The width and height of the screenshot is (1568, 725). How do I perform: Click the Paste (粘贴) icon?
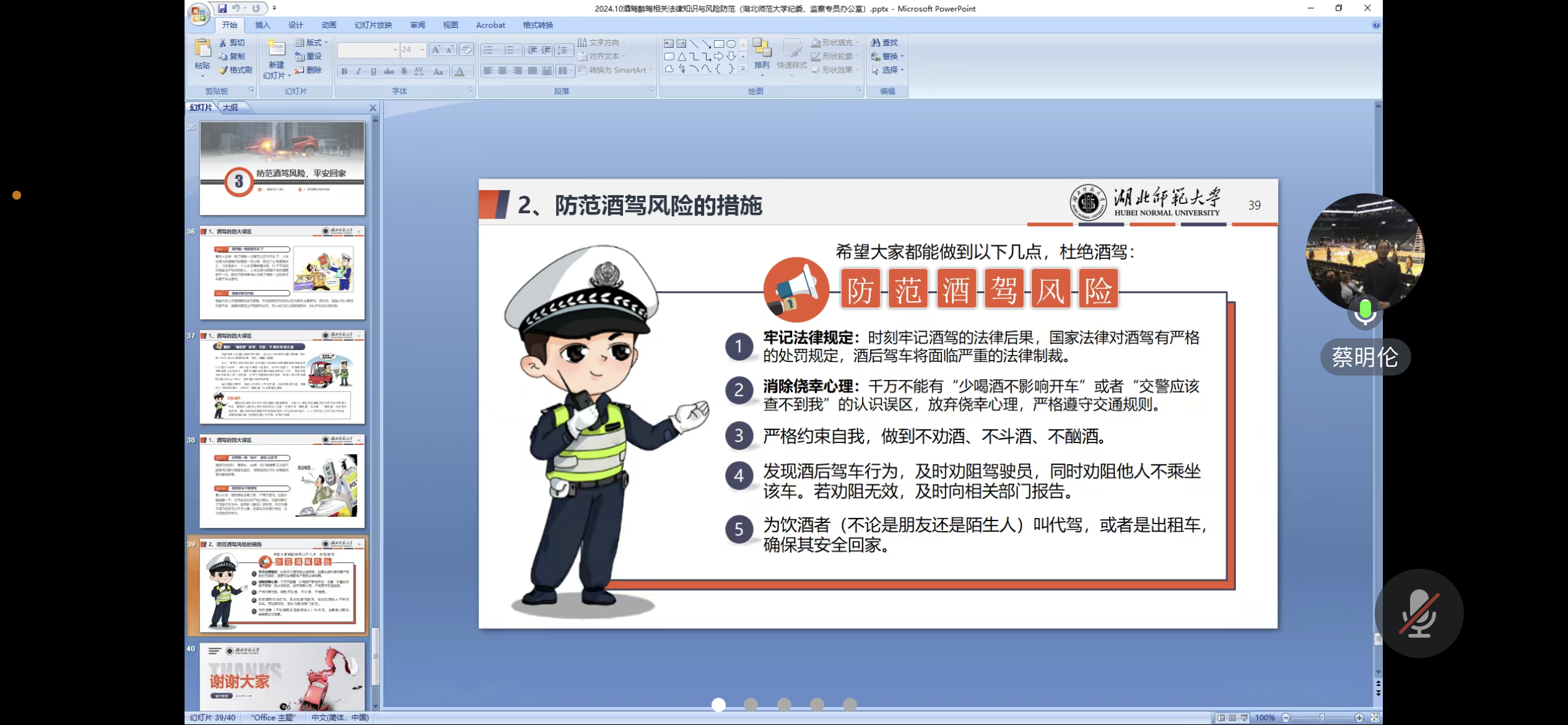pos(202,48)
